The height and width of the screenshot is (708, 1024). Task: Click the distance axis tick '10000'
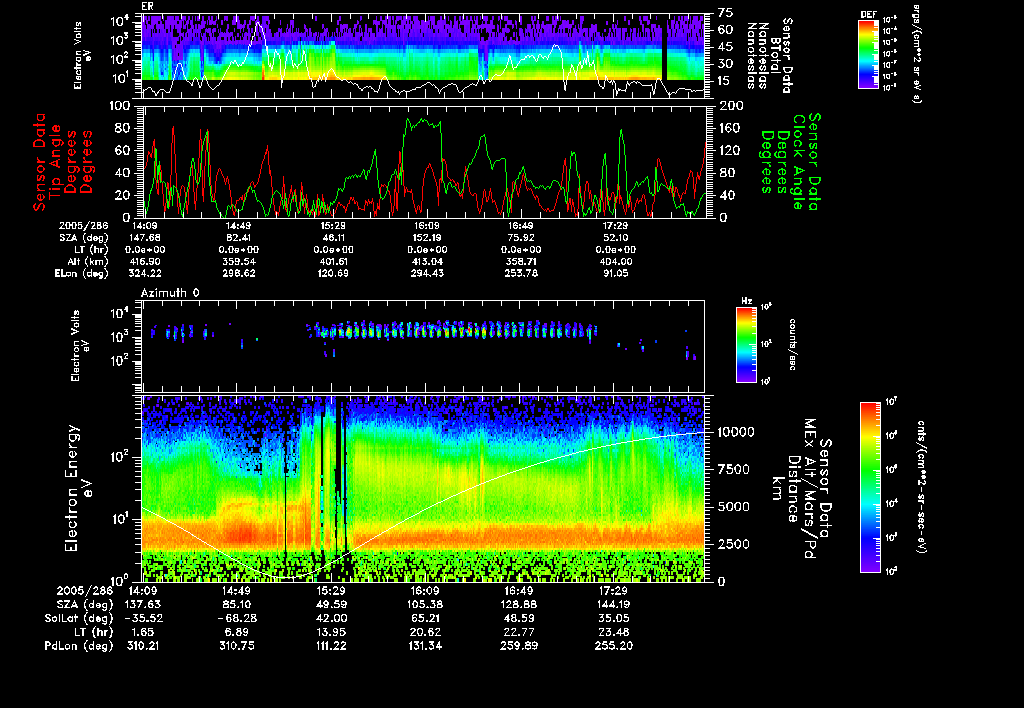click(x=736, y=432)
